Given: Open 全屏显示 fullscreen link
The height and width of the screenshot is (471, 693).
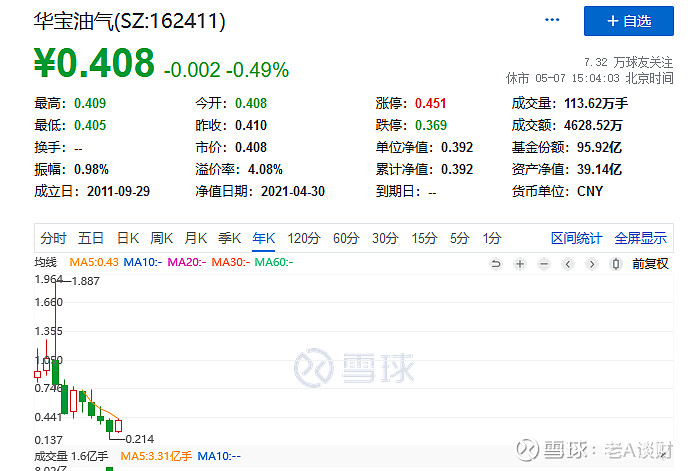Looking at the screenshot, I should (640, 239).
